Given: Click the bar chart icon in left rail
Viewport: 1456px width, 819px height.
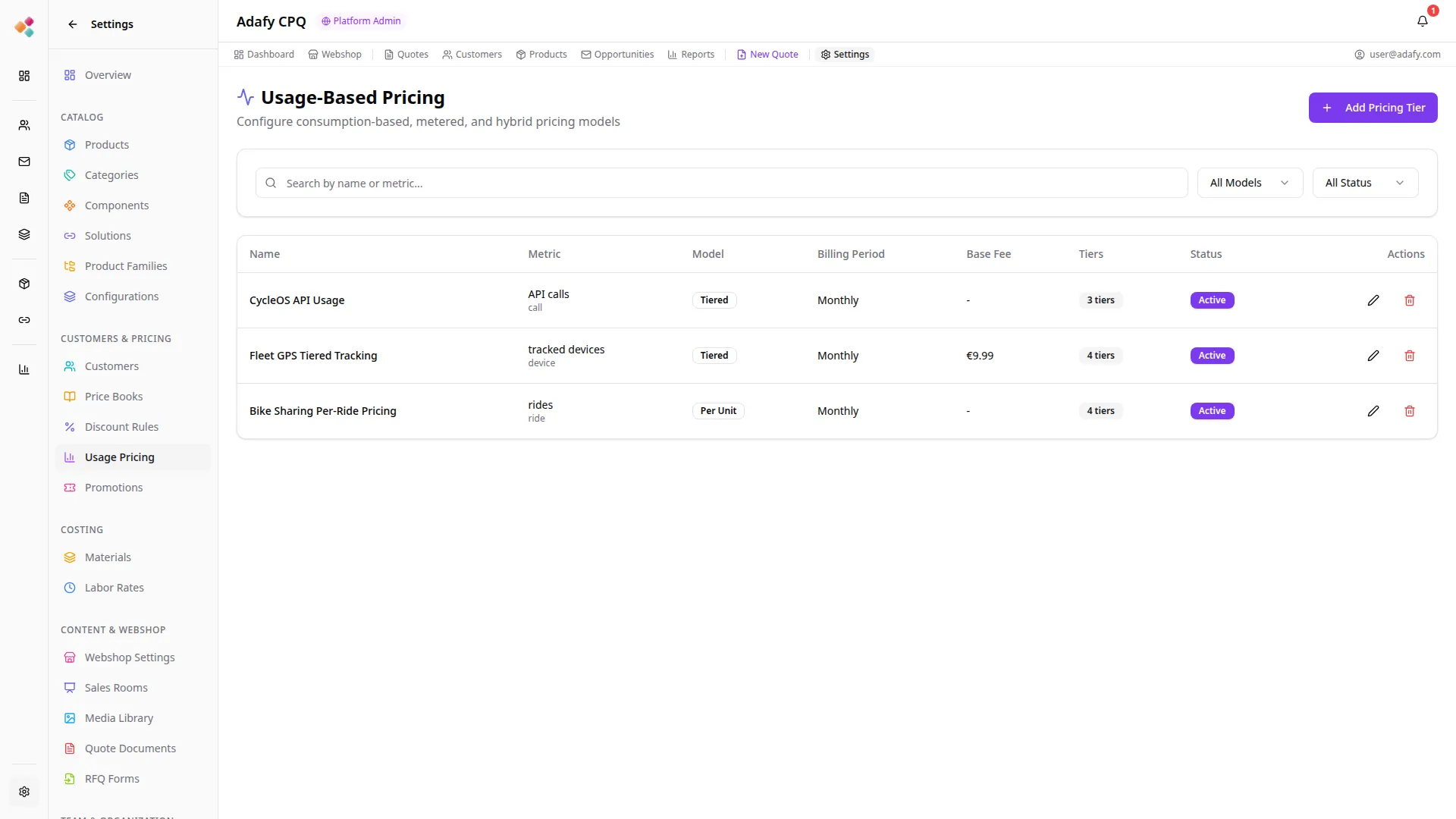Looking at the screenshot, I should point(24,369).
